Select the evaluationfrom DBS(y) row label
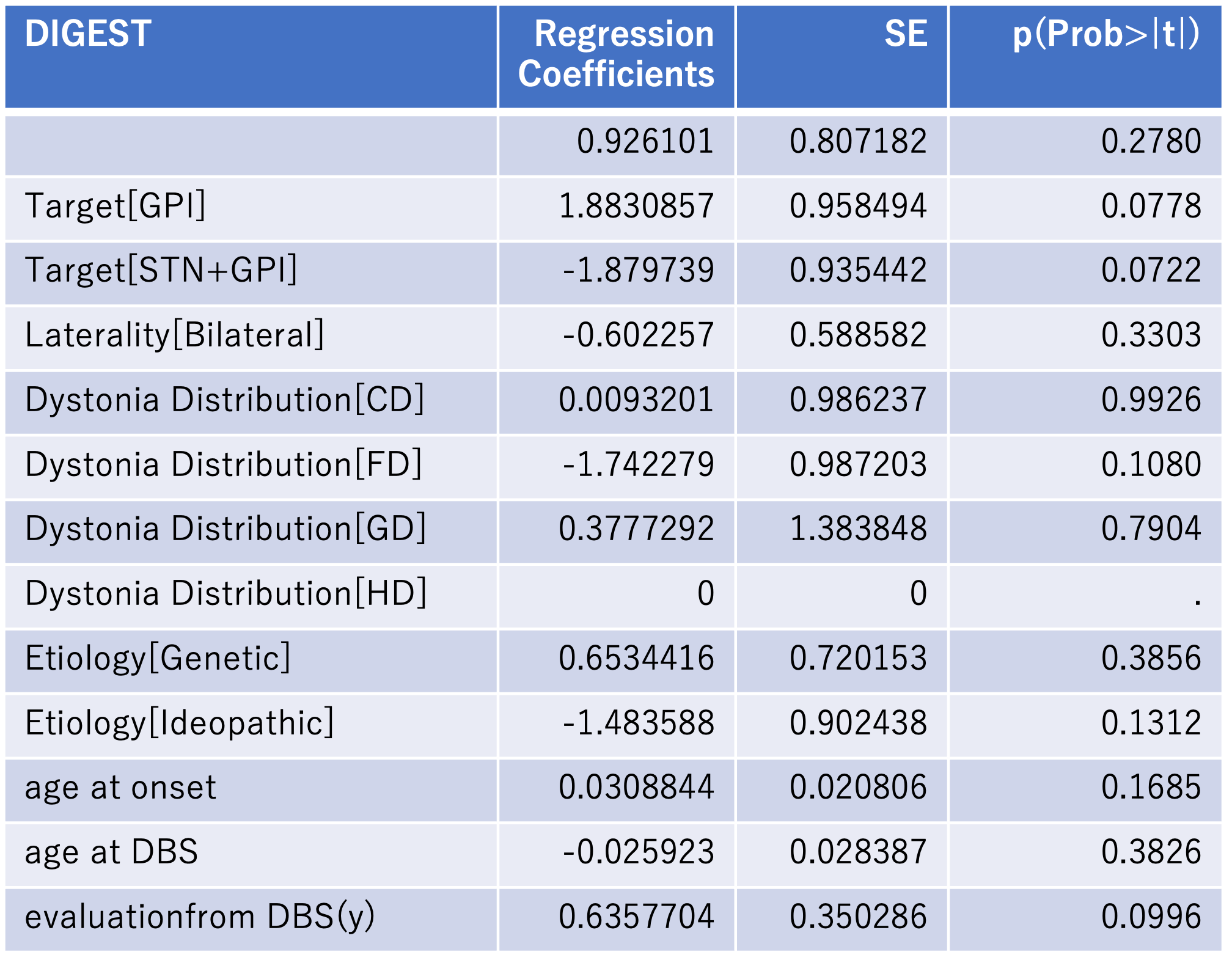 tap(199, 917)
